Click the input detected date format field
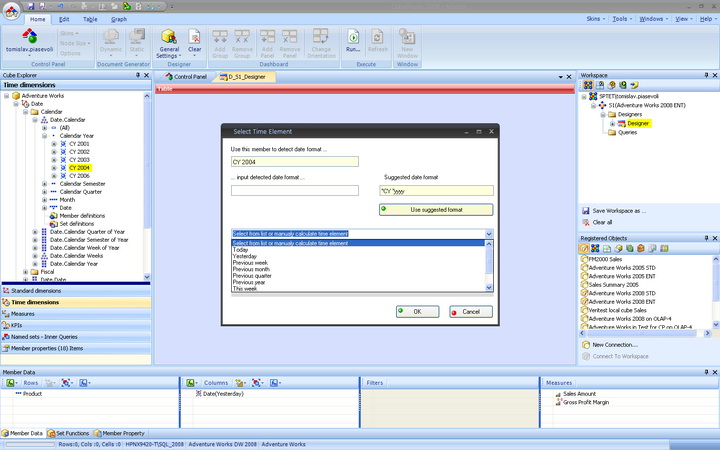 pyautogui.click(x=295, y=191)
